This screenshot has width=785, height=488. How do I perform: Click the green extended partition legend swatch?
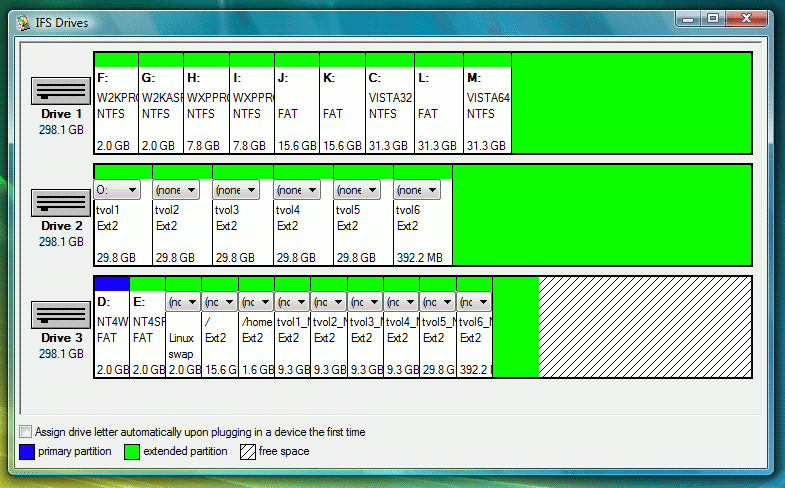(x=131, y=452)
